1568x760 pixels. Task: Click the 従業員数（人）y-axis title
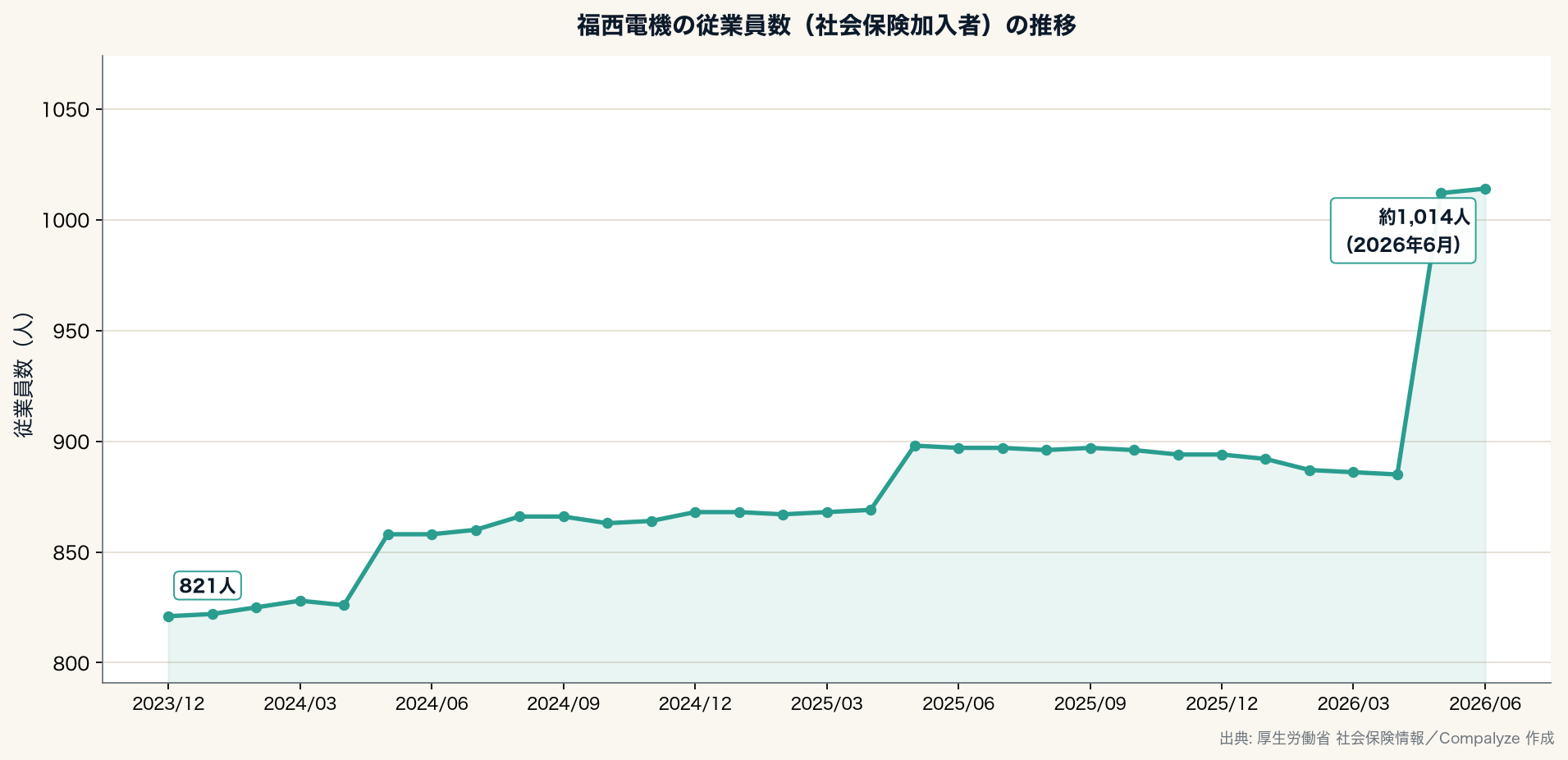pyautogui.click(x=24, y=374)
